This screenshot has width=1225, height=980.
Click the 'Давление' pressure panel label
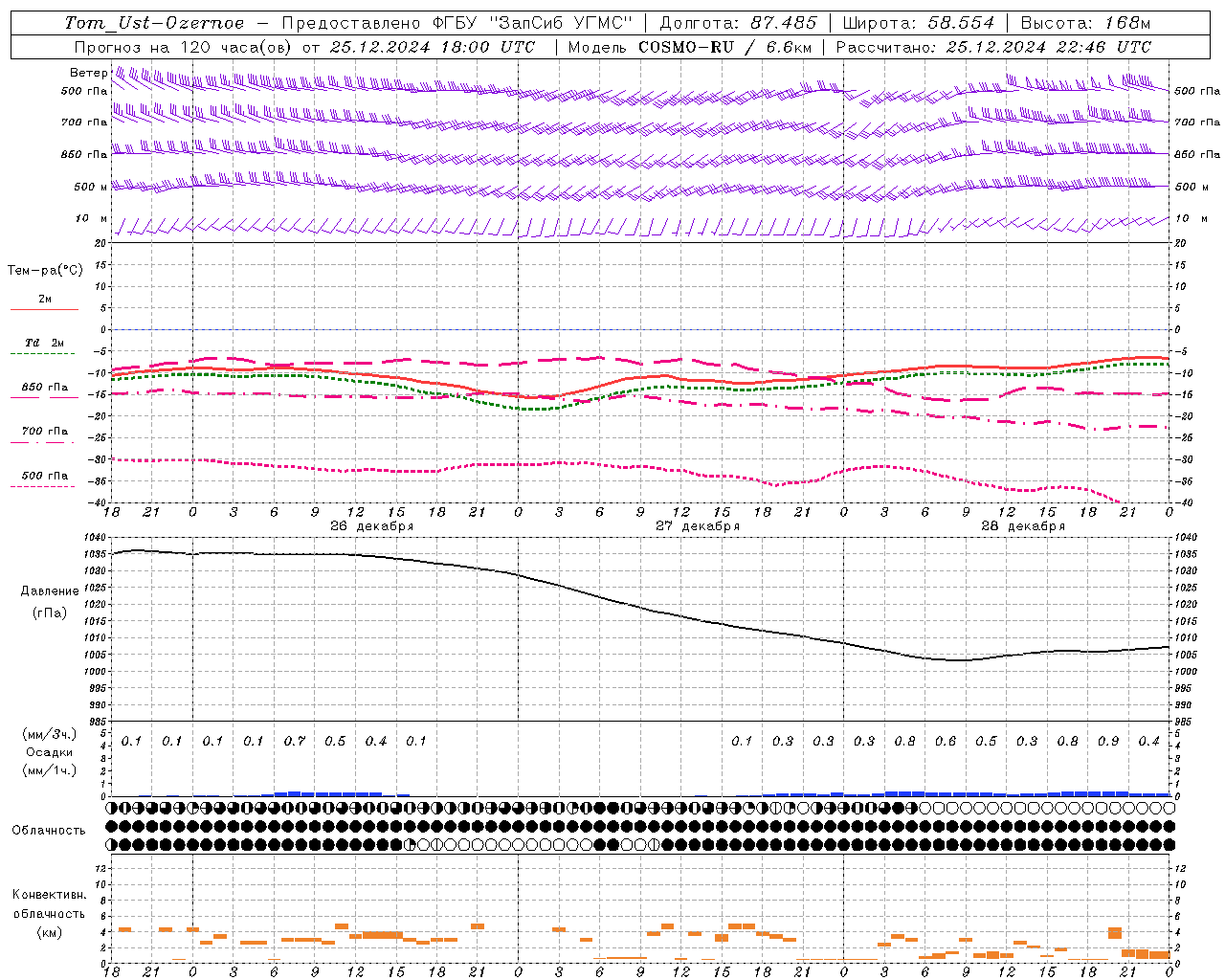coord(50,591)
